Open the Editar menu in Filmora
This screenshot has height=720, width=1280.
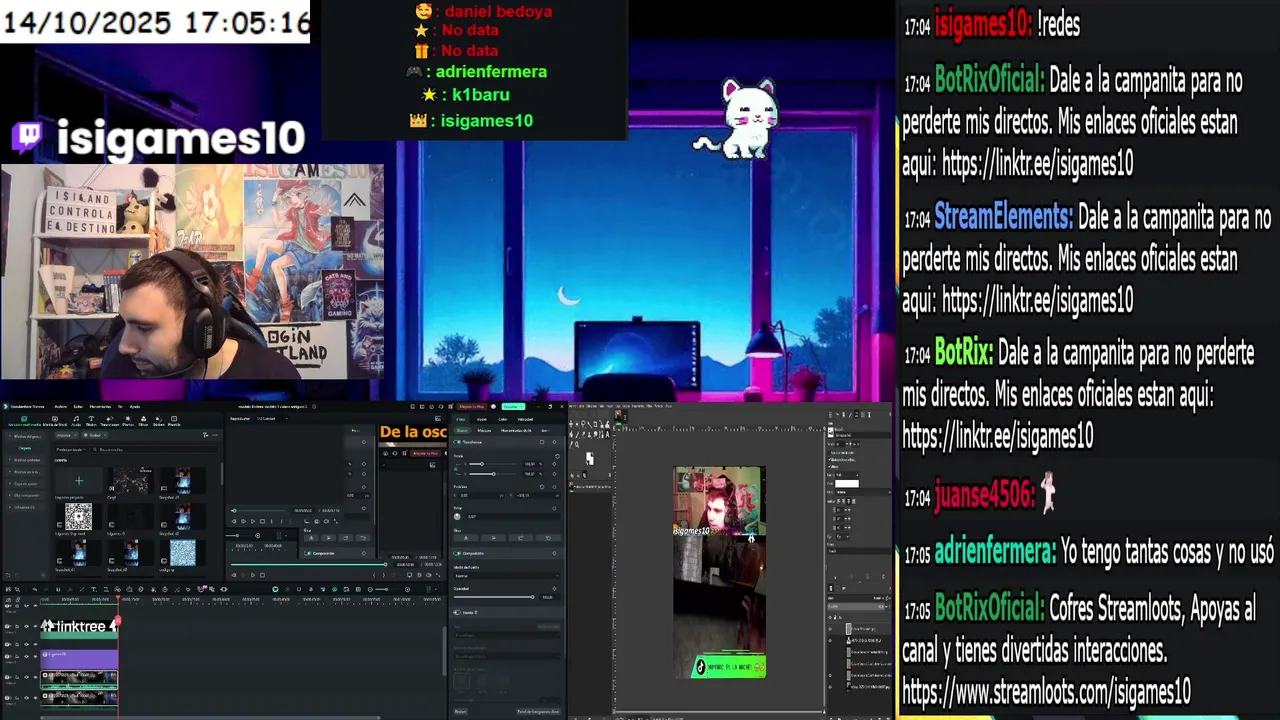(x=78, y=406)
